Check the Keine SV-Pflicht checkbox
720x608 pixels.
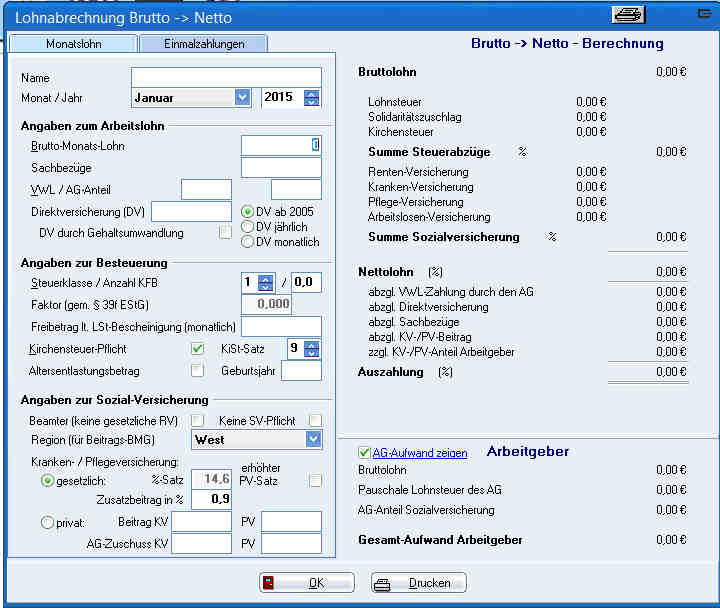[315, 420]
